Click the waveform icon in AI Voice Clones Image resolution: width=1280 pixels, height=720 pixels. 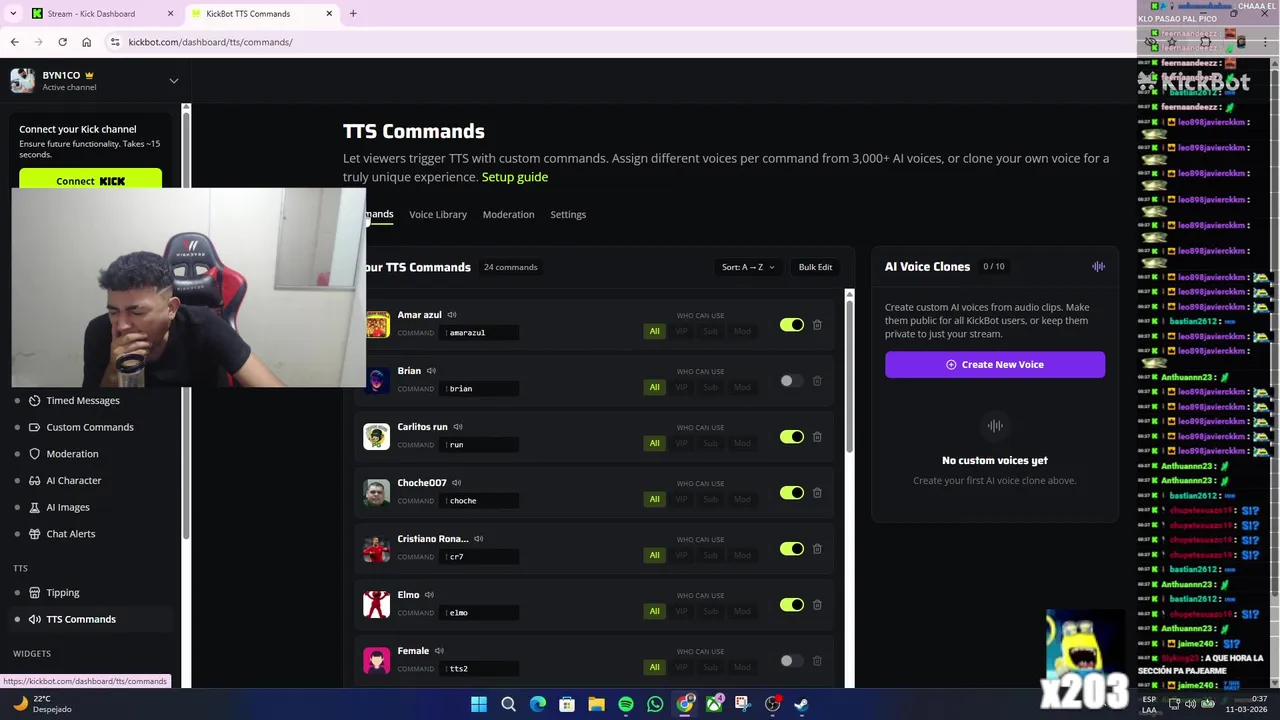tap(1098, 266)
